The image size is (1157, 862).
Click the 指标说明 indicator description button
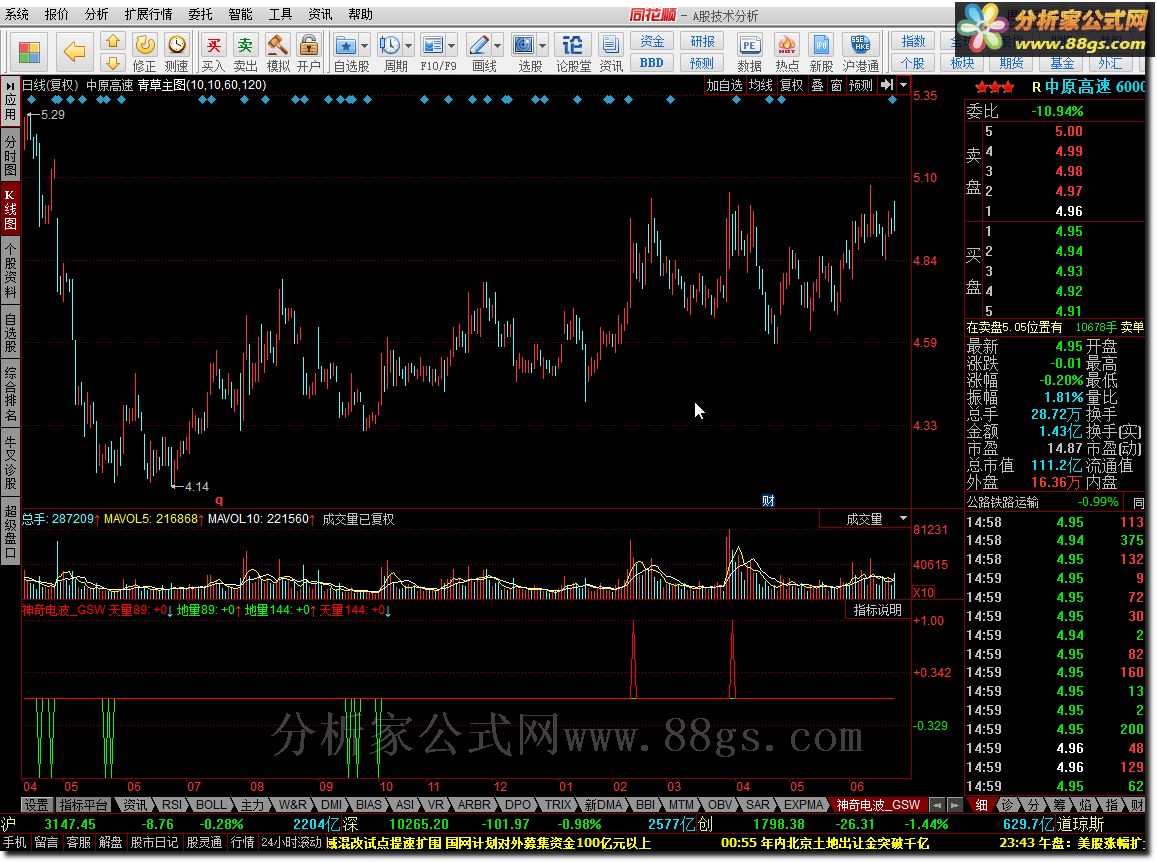[x=877, y=610]
